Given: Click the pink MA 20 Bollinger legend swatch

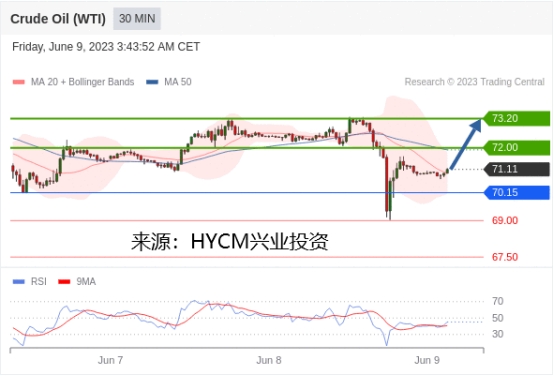Looking at the screenshot, I should (x=19, y=82).
